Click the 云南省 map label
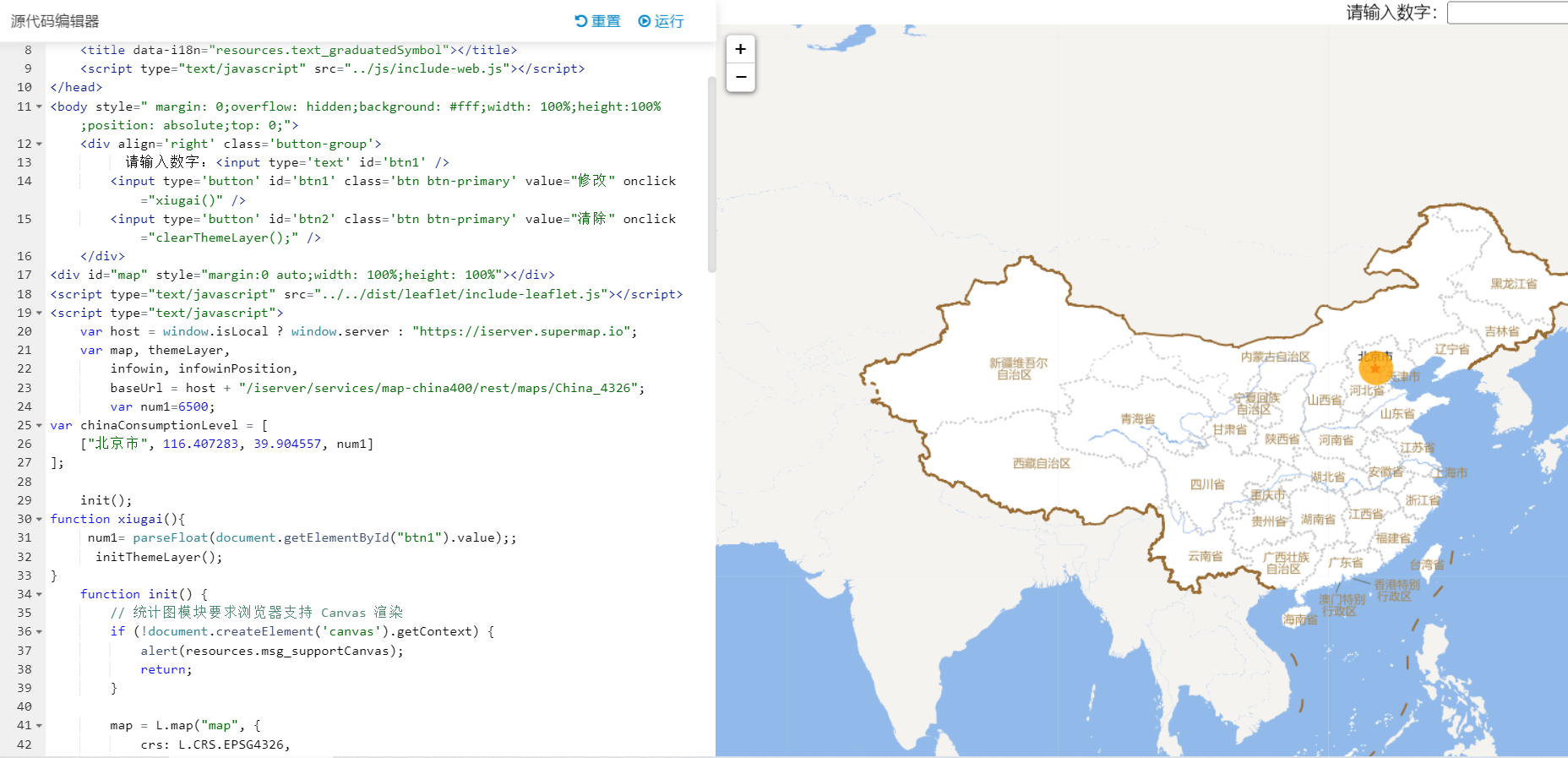This screenshot has width=1568, height=758. click(1206, 556)
